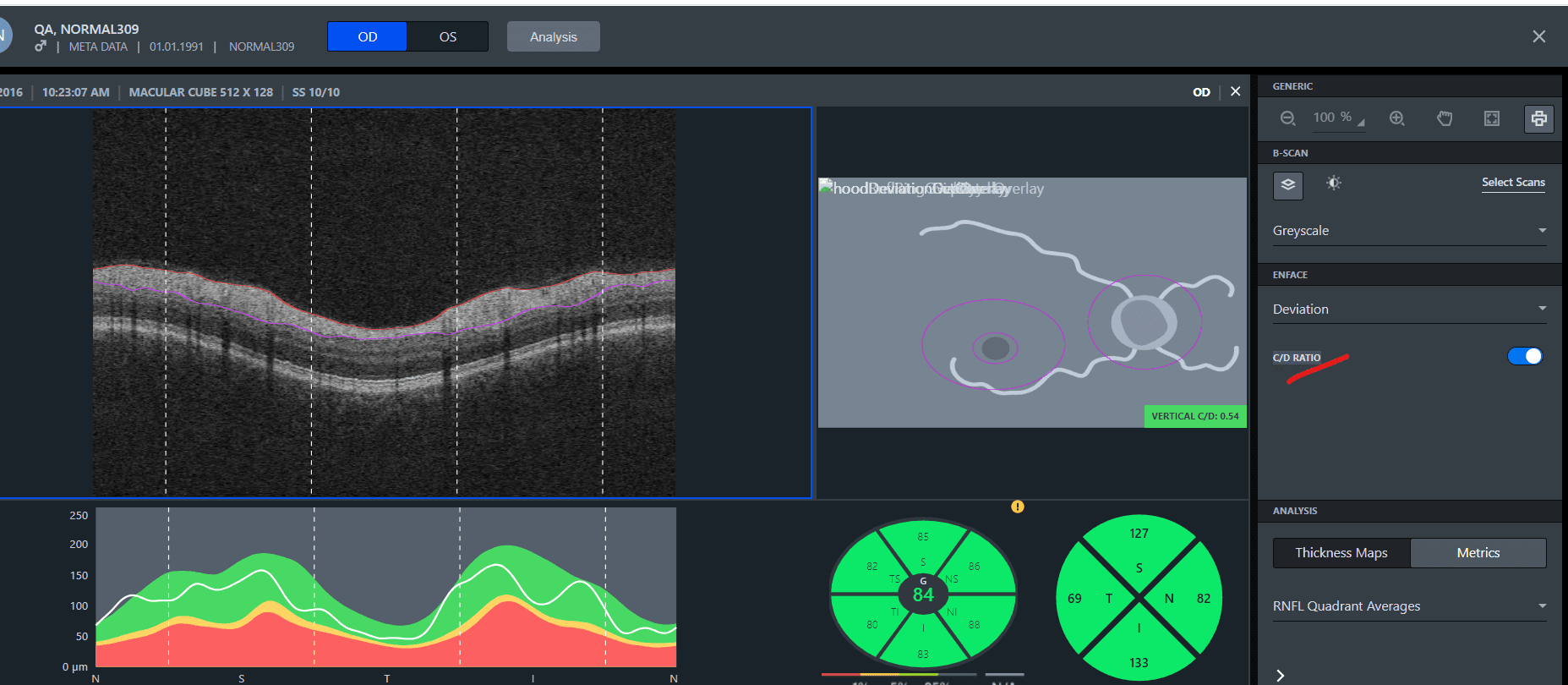Screen dimensions: 1568x685
Task: Open the RNFL Quadrant Averages dropdown
Action: point(1410,606)
